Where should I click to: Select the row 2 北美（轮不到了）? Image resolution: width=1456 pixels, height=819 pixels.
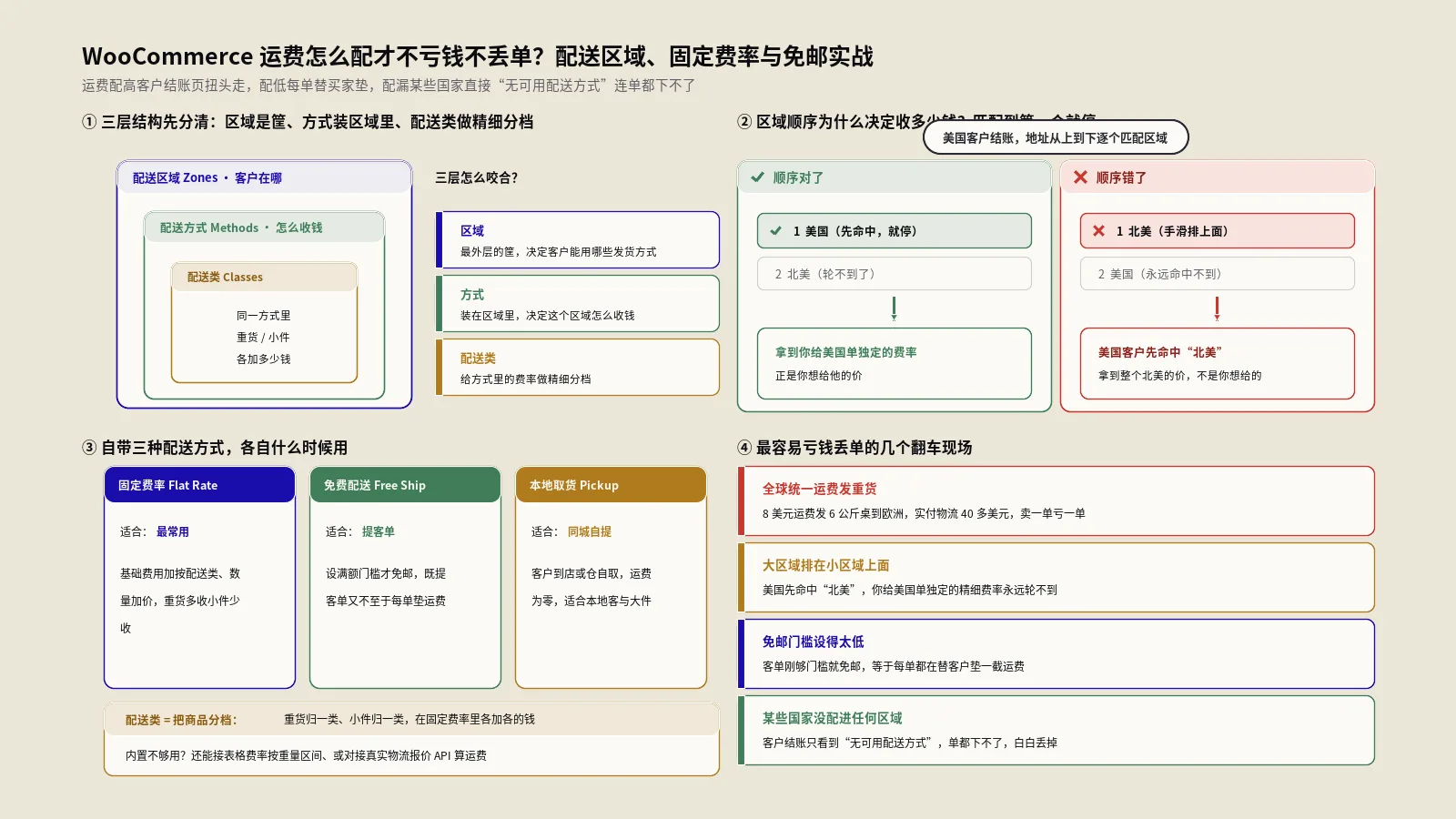coord(894,274)
